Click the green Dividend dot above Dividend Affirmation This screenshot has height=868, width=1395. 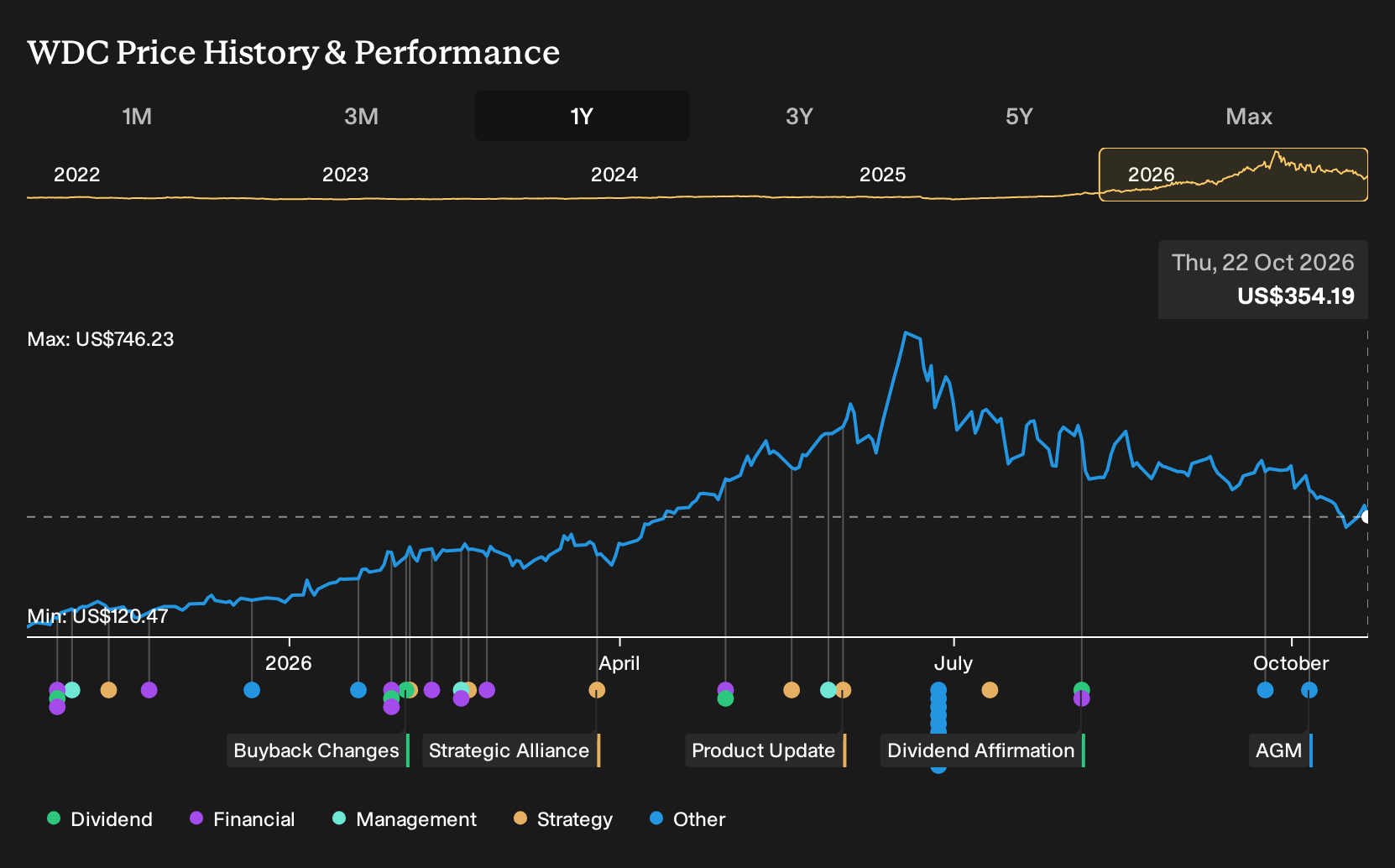click(1081, 689)
